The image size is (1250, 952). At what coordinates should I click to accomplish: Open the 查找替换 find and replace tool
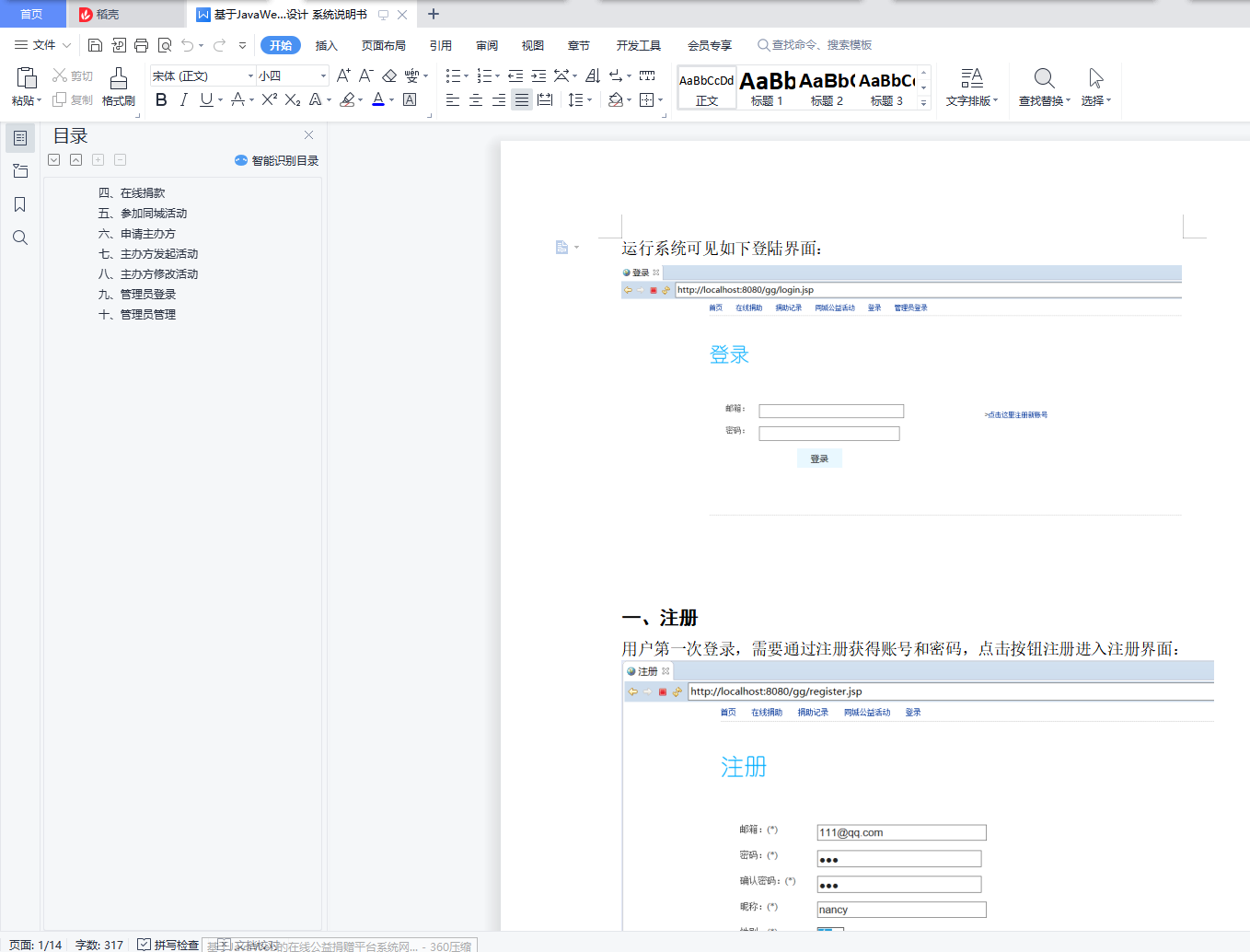(x=1045, y=87)
